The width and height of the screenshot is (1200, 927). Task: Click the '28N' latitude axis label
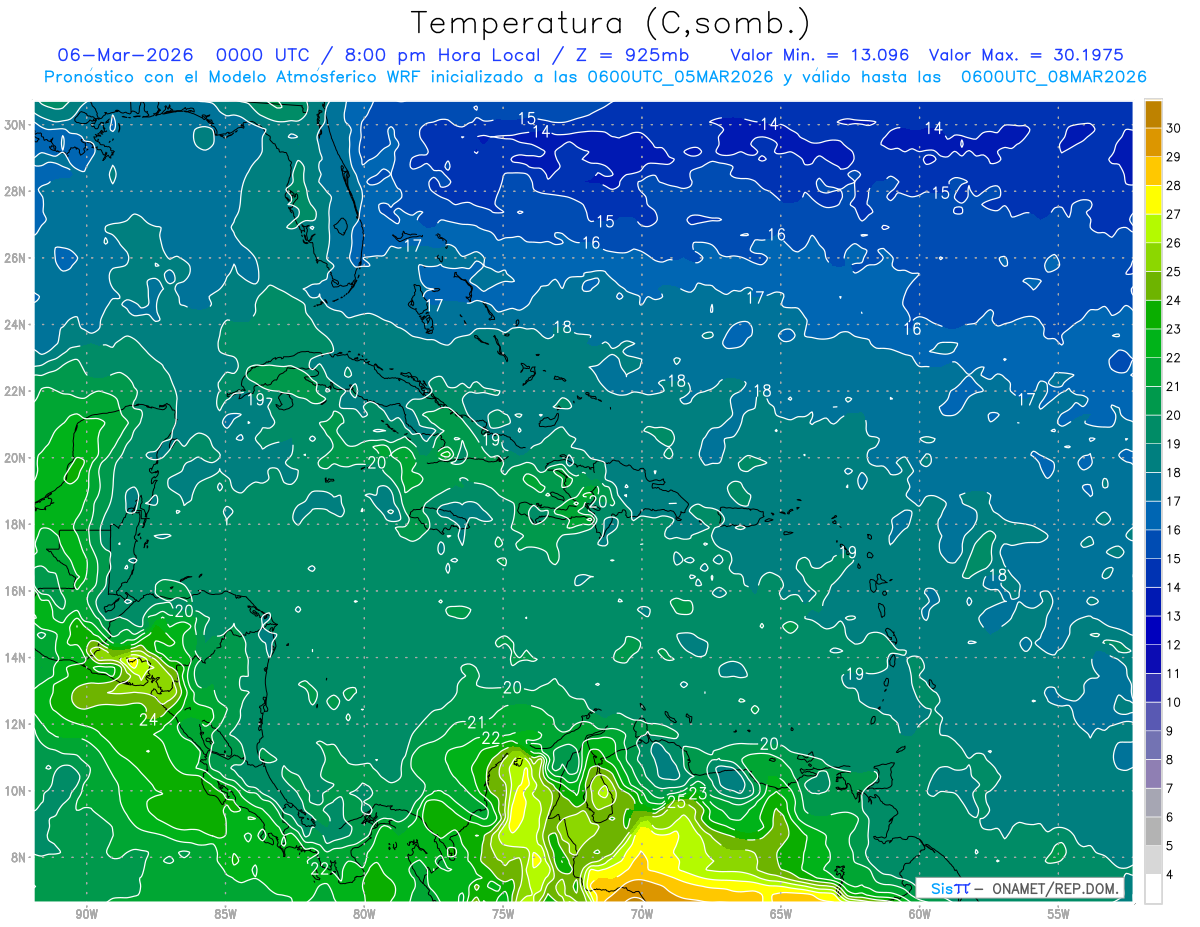(x=15, y=191)
